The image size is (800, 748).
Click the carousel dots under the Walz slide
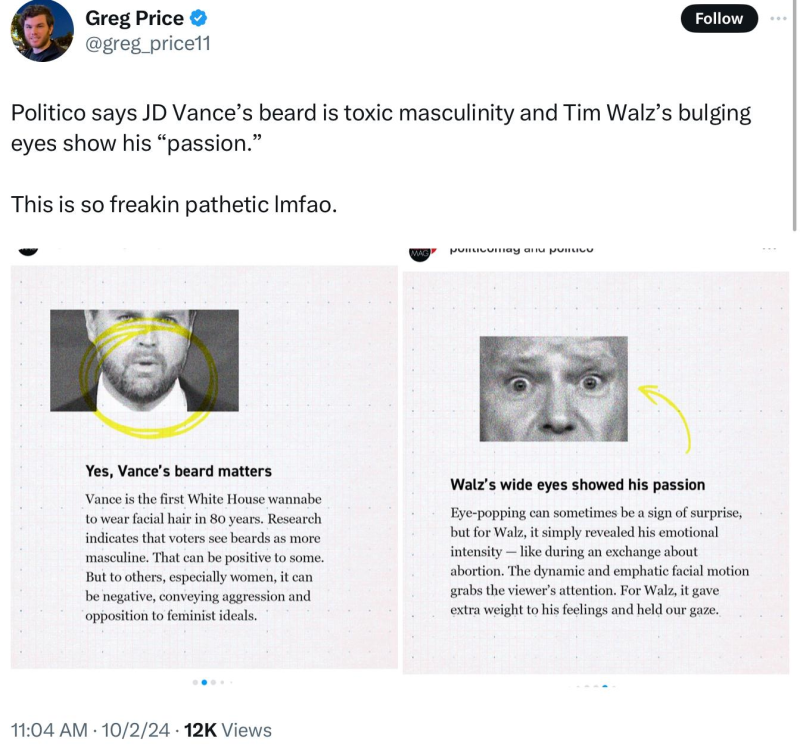point(596,687)
